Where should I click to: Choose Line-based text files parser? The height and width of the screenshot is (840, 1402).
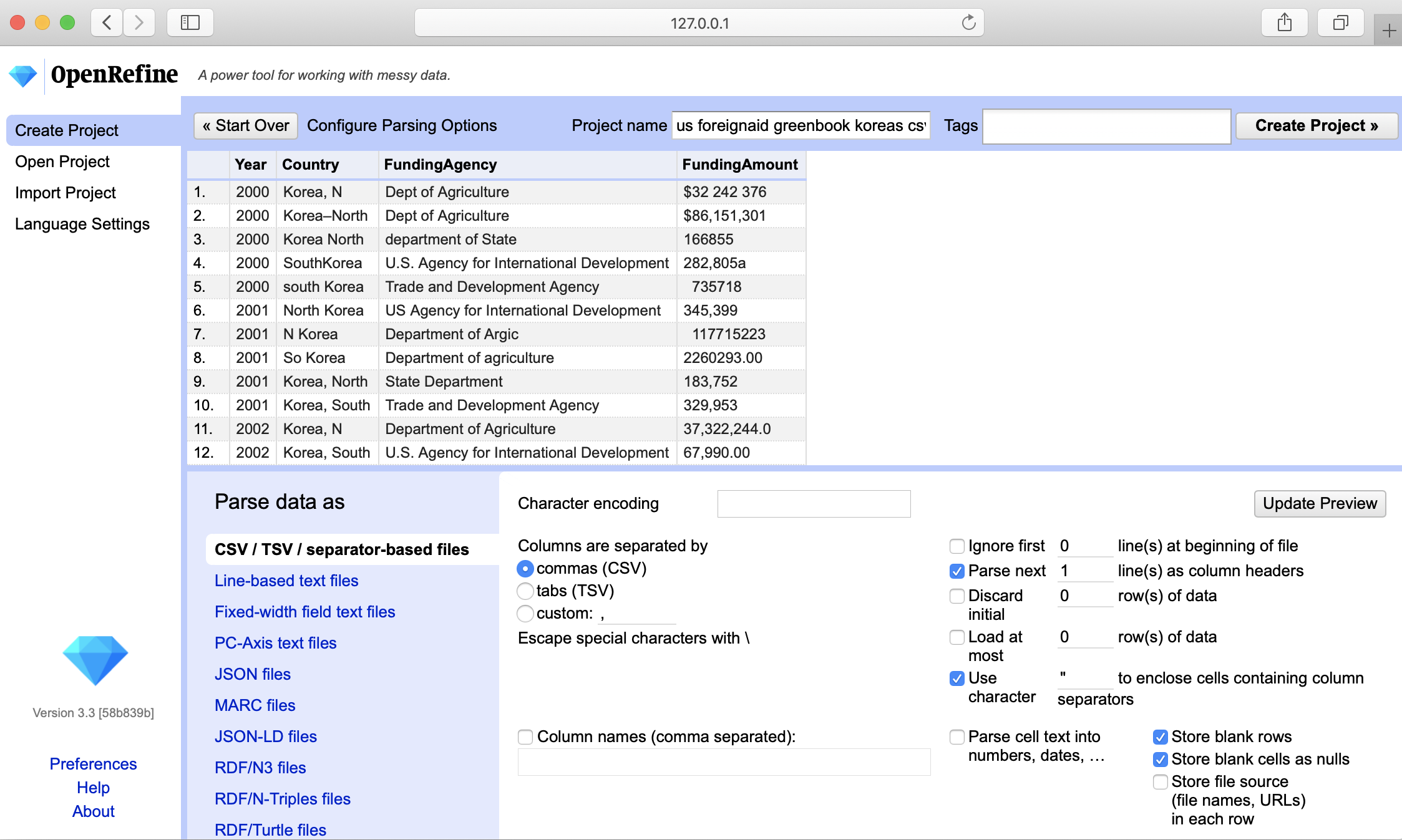286,581
